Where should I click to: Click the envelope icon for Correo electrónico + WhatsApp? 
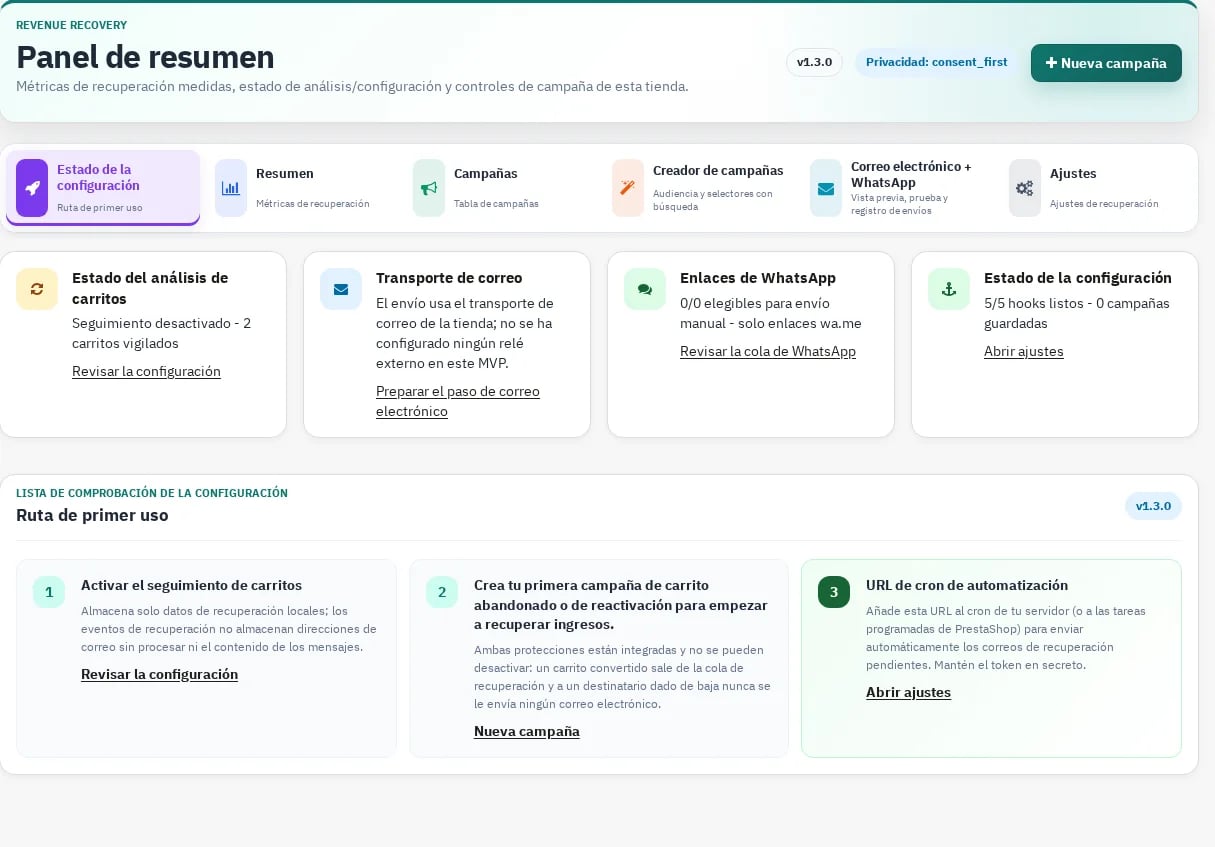click(826, 188)
